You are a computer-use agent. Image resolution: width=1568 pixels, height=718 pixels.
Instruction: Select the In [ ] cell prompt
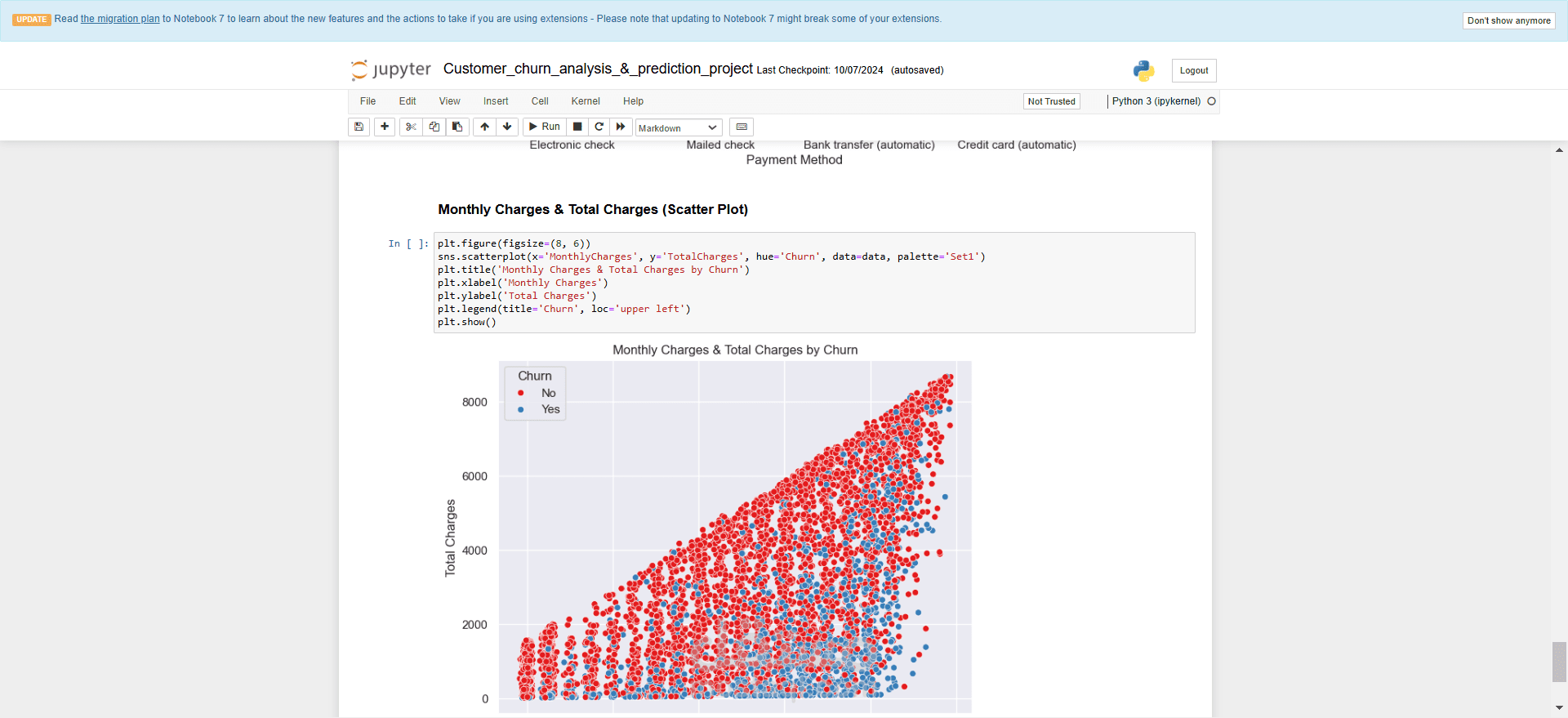click(x=408, y=243)
